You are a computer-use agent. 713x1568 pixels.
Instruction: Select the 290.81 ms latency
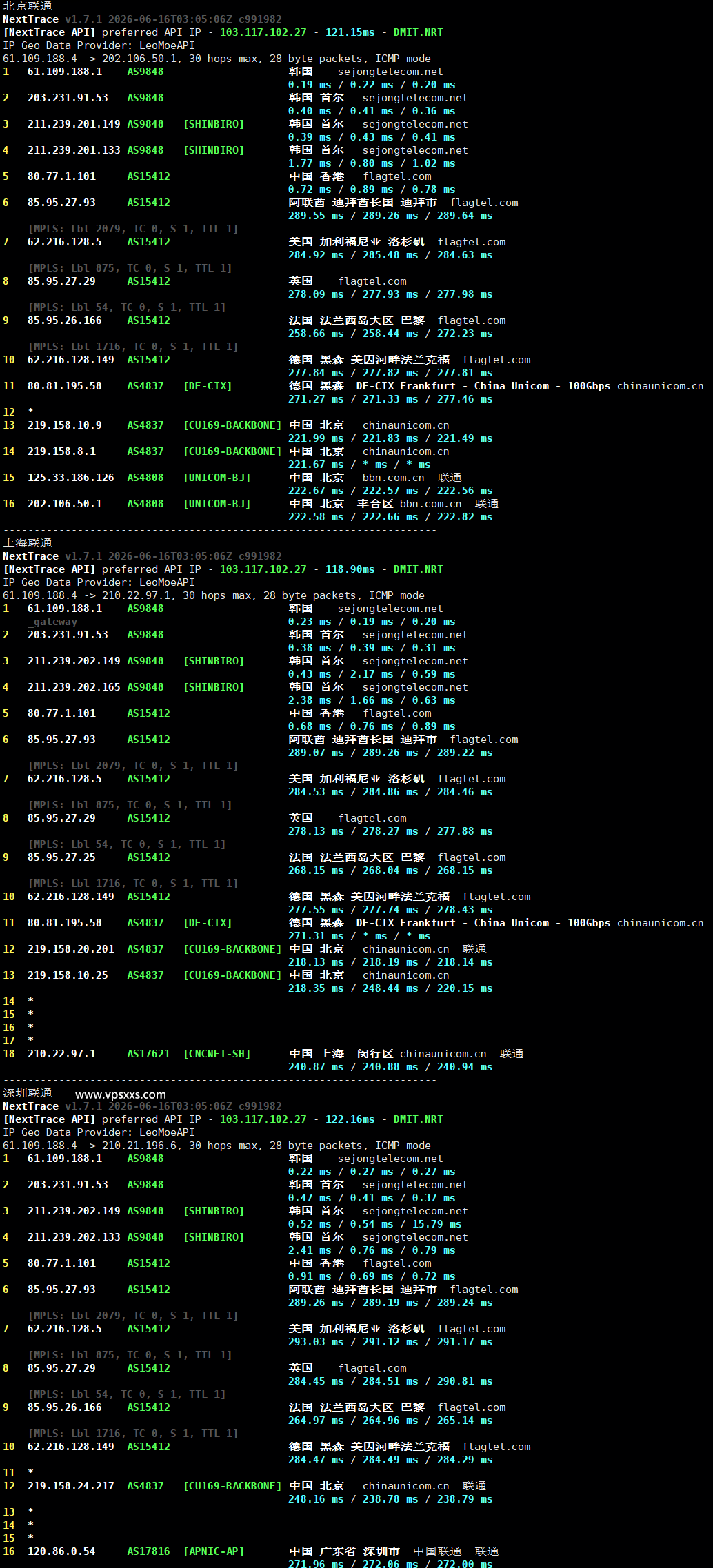465,1381
